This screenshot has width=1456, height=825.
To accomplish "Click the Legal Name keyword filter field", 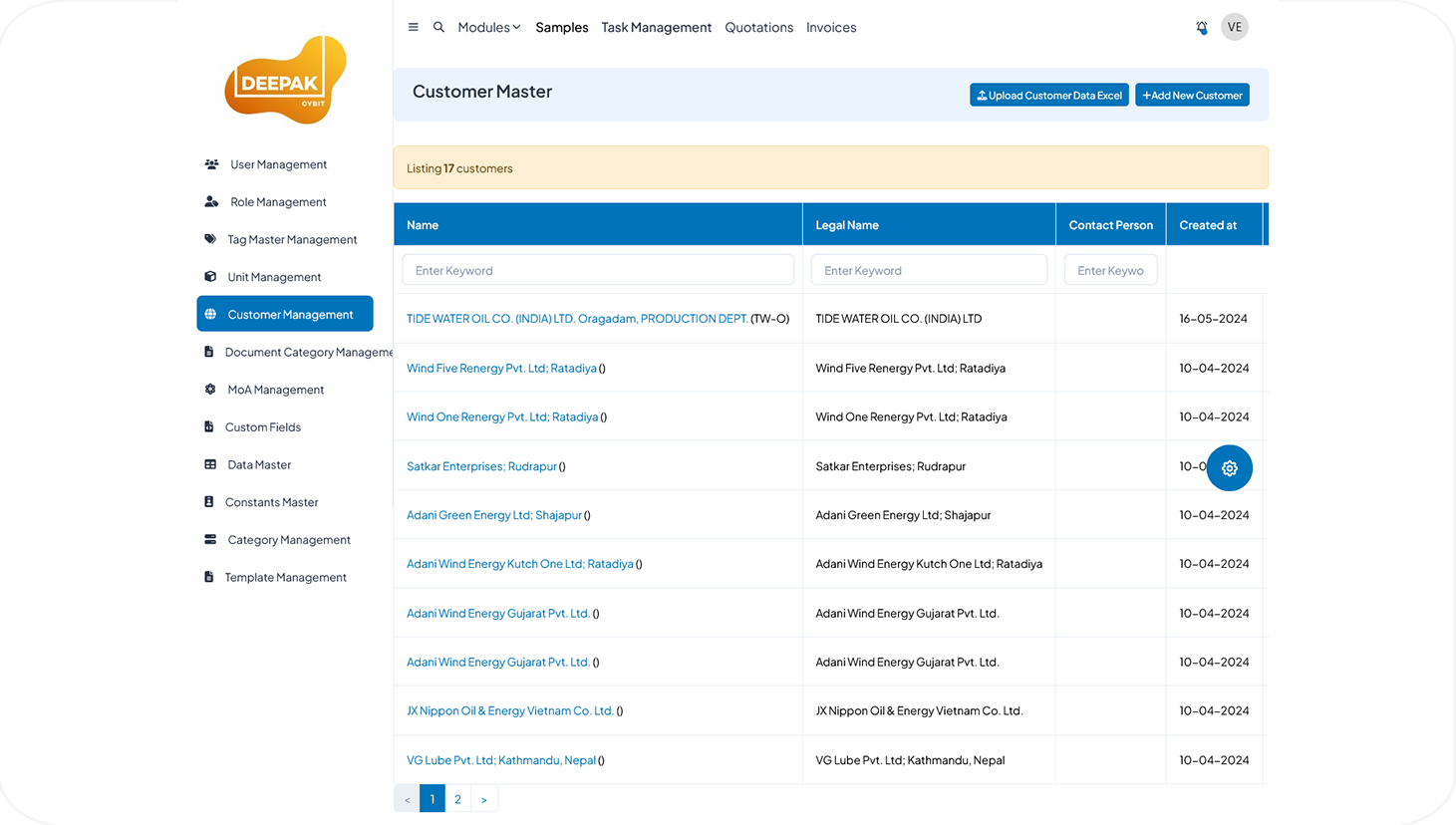I will [928, 270].
